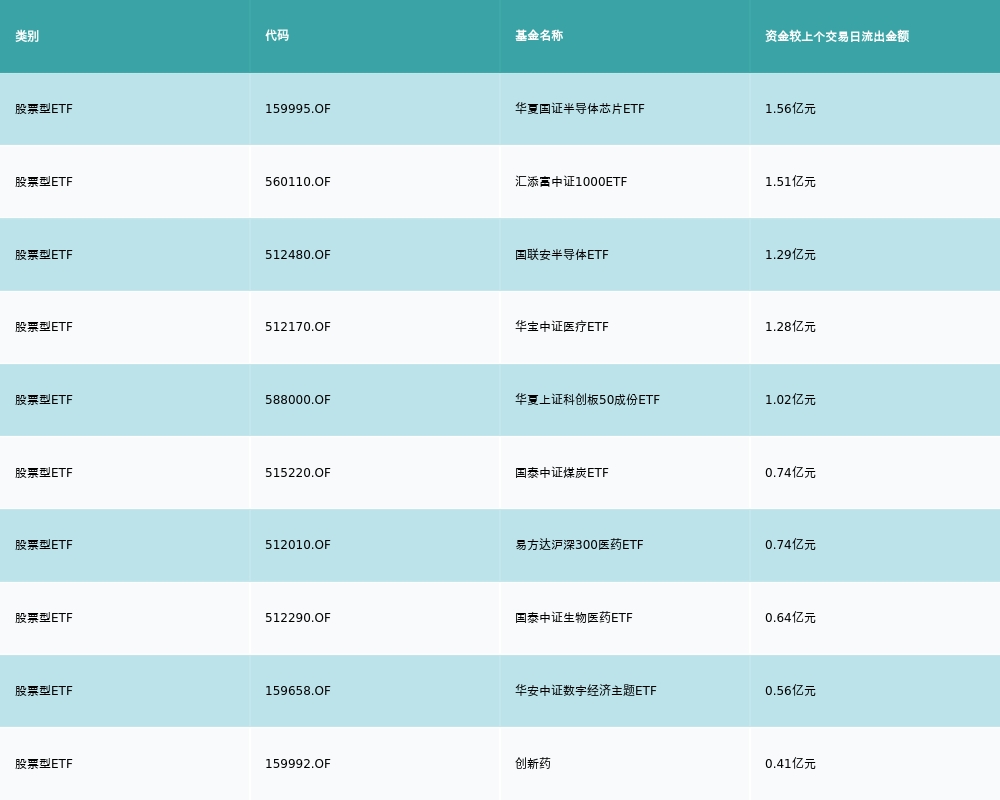Select 股票型ETF in the 159995.OF row
Viewport: 1000px width, 800px height.
[44, 109]
